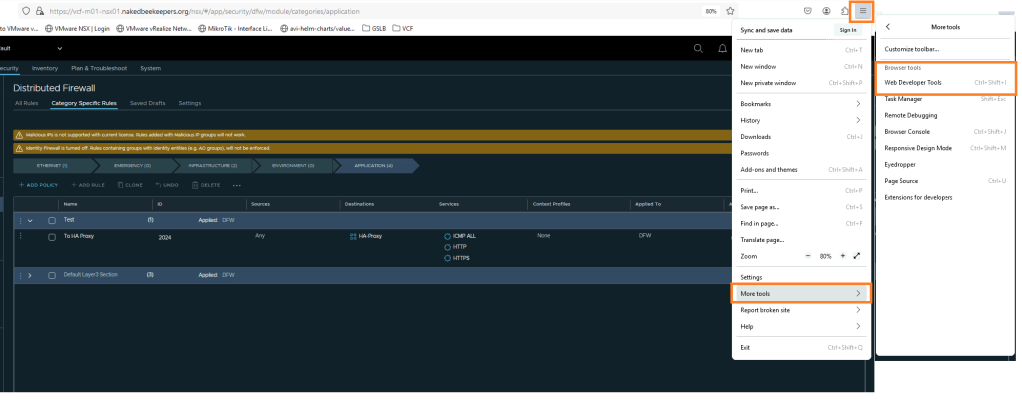The height and width of the screenshot is (403, 1022).
Task: Open the Firefox hamburger menu
Action: click(x=861, y=11)
